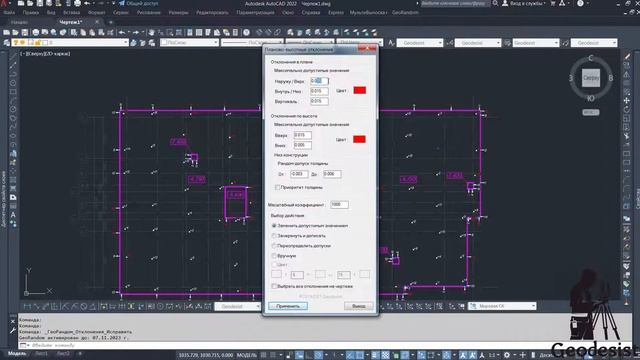Click the coordinate system label below the ViewCube
This screenshot has height=360, width=640.
[591, 112]
